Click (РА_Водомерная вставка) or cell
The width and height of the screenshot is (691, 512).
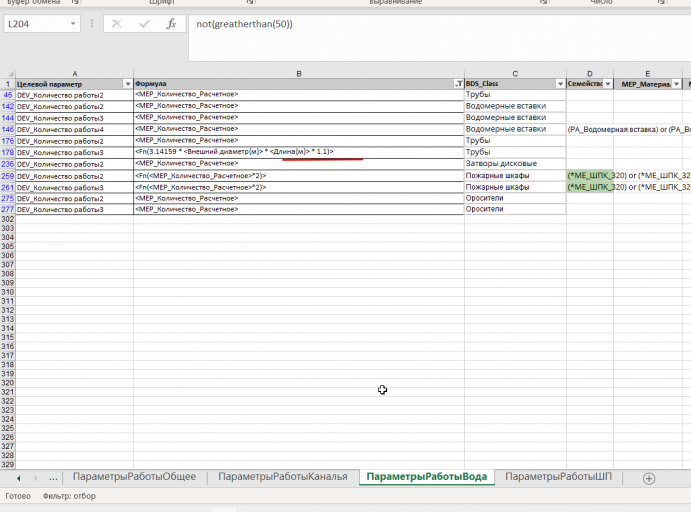coord(590,130)
